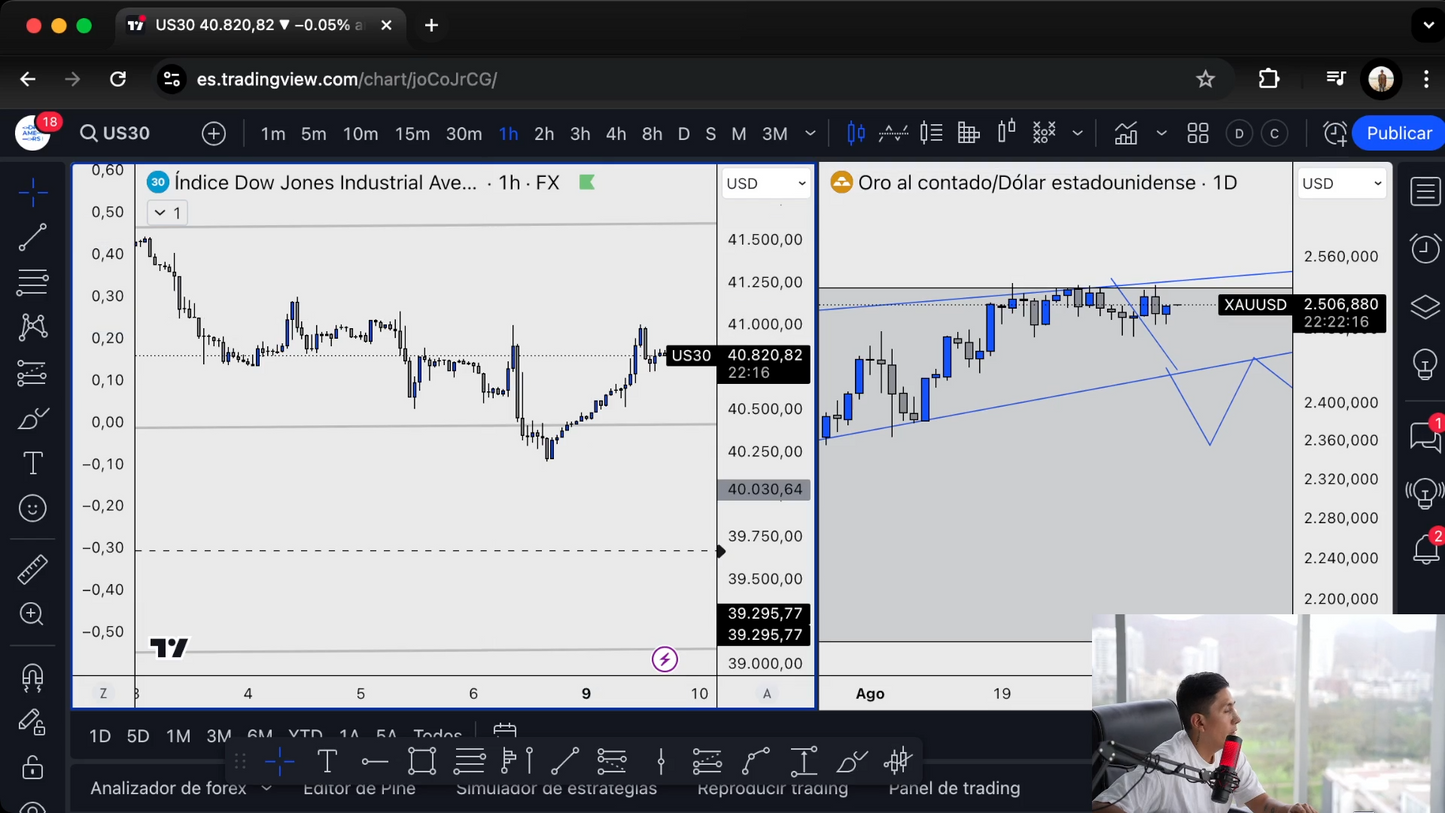
Task: Toggle auto scale 'A' on price axis
Action: [x=767, y=693]
